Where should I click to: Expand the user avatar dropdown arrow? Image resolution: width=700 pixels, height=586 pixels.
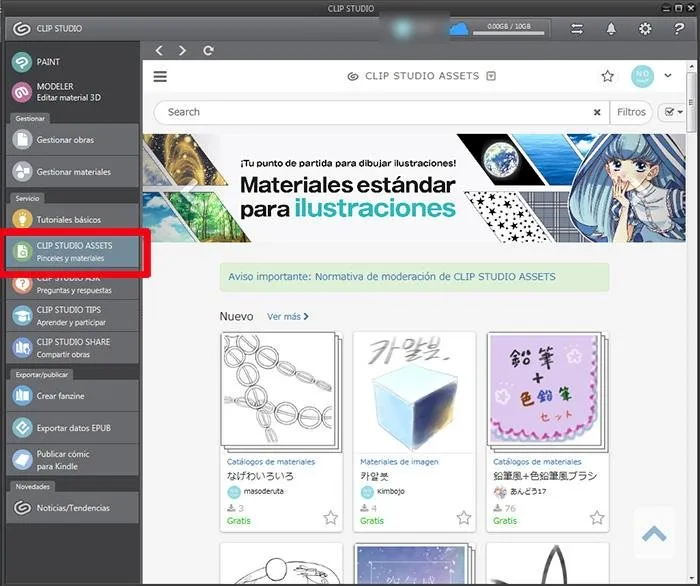point(667,76)
